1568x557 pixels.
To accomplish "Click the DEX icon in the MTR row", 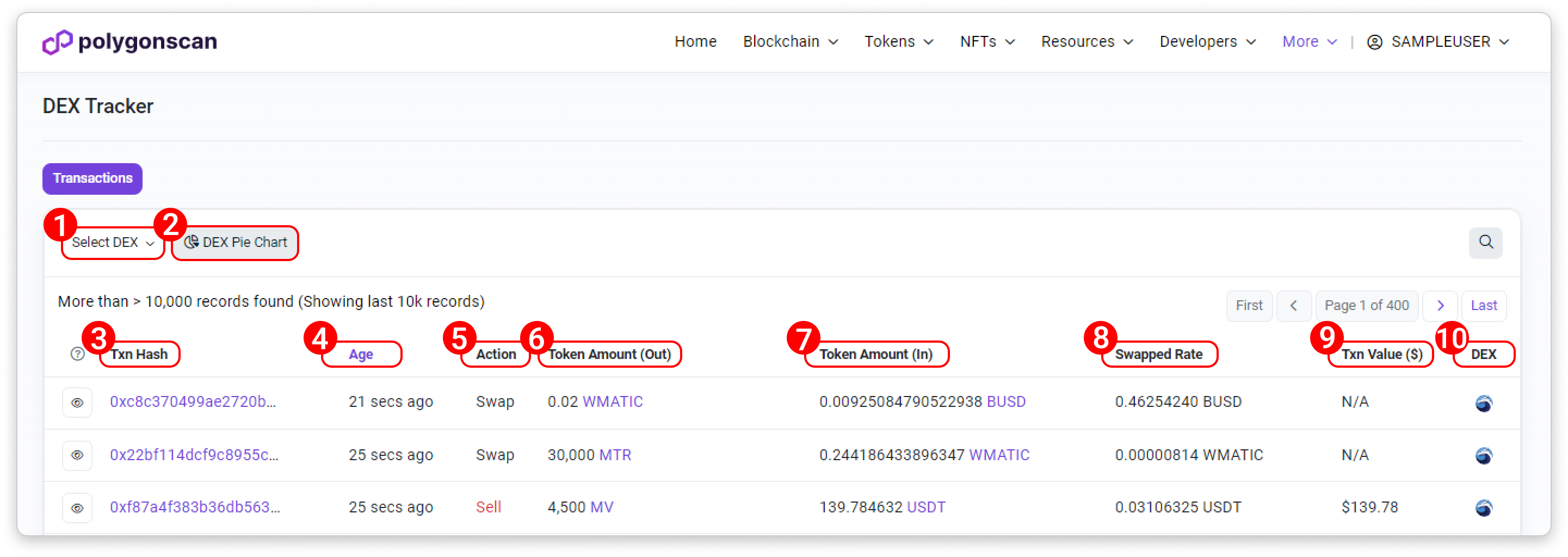I will [x=1483, y=455].
